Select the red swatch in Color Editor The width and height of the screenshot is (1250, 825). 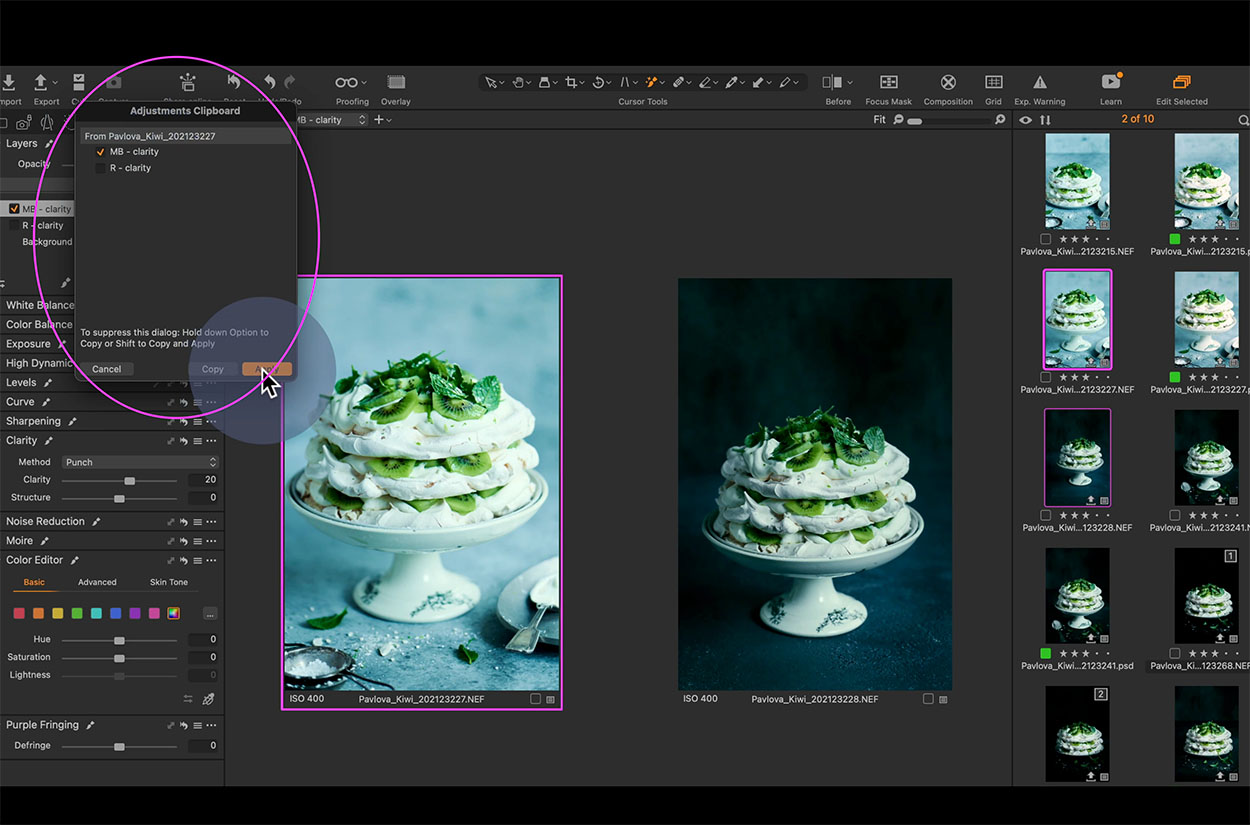(19, 613)
